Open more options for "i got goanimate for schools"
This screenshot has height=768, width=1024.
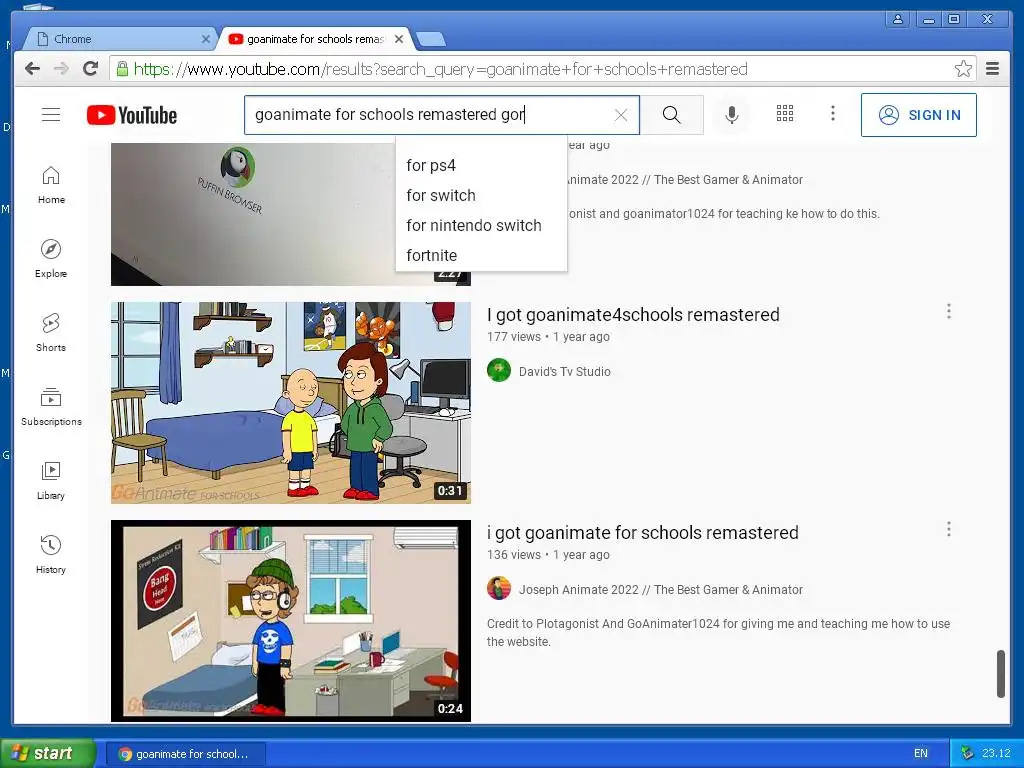949,530
